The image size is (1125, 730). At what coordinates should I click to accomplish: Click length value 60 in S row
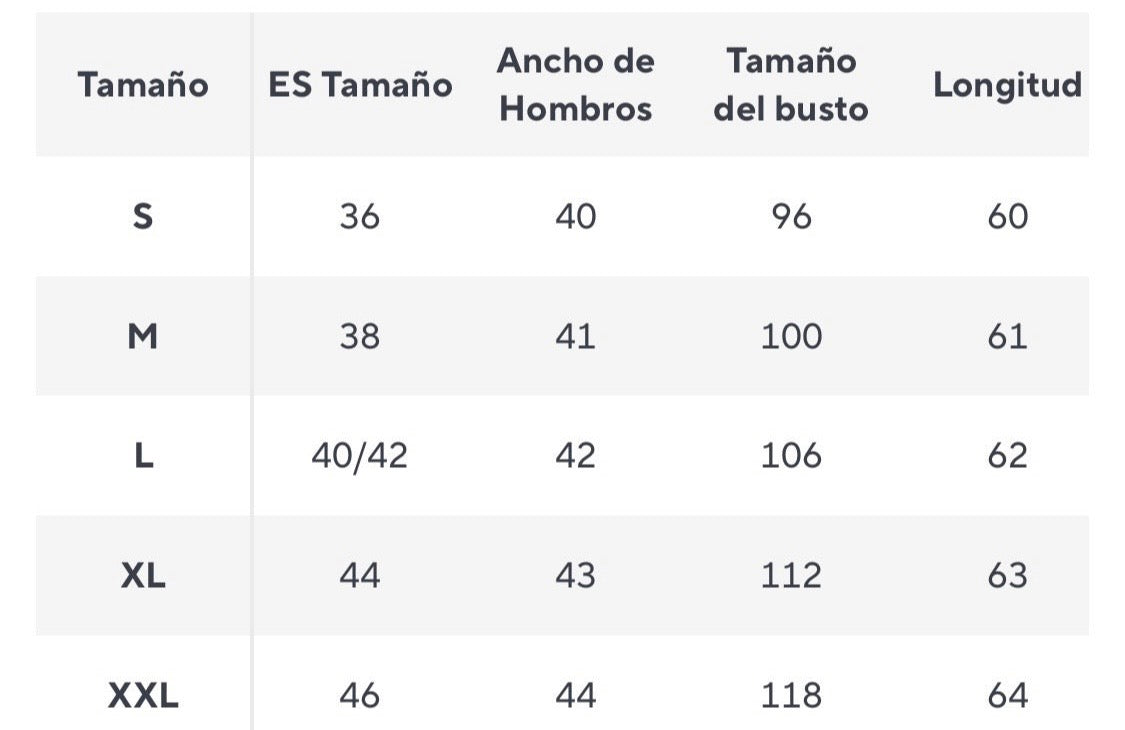click(1007, 216)
